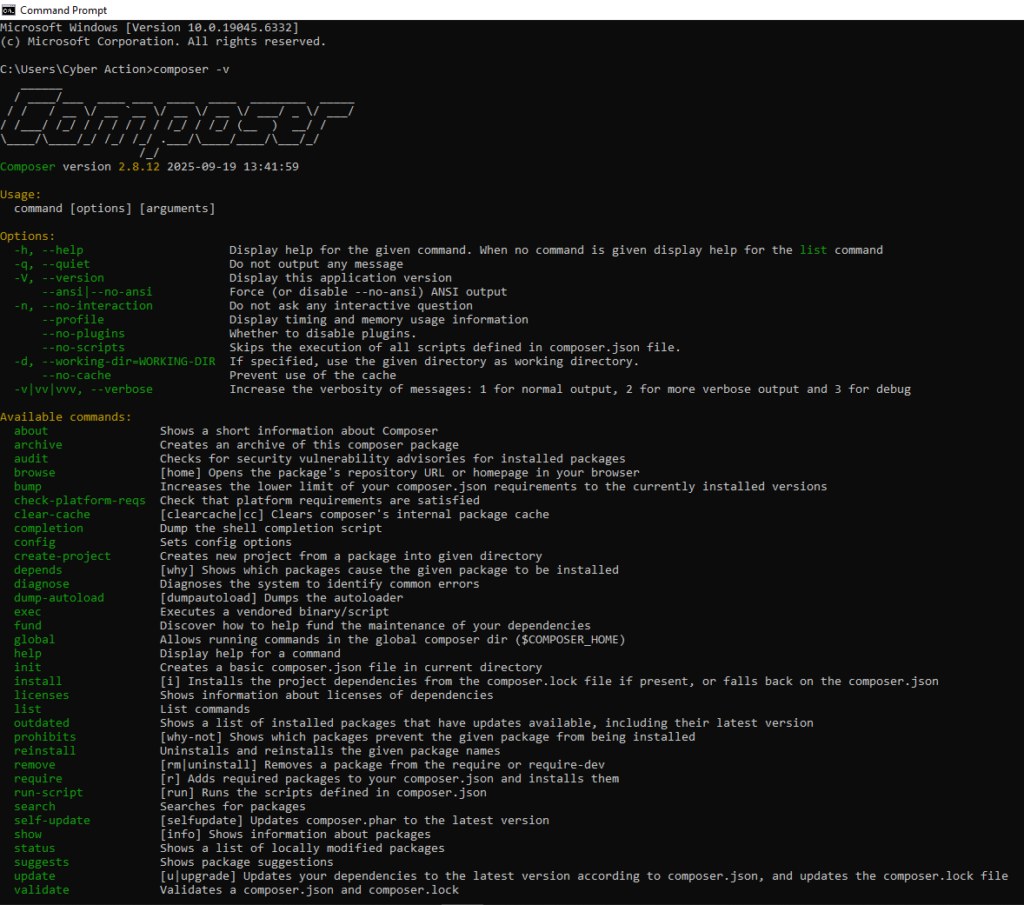Viewport: 1024px width, 905px height.
Task: Click the 'Available commands:' heading
Action: [x=66, y=417]
